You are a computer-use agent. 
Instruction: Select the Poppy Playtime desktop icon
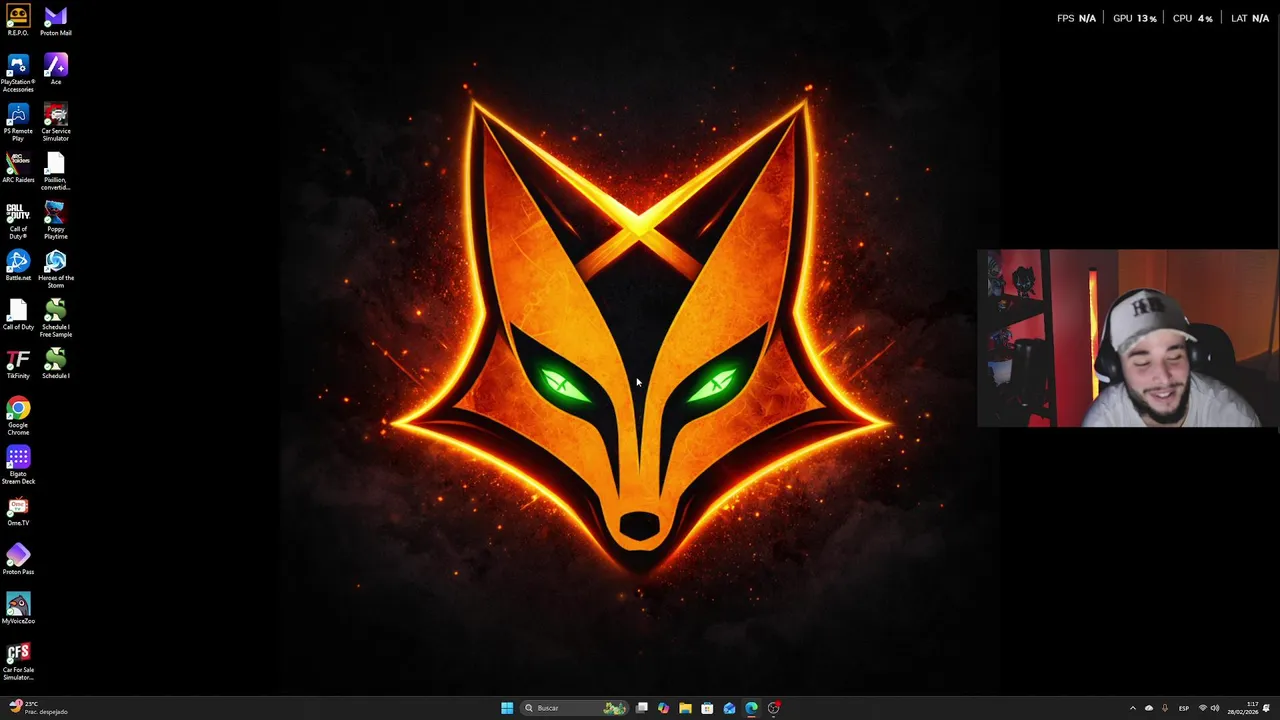click(x=56, y=220)
